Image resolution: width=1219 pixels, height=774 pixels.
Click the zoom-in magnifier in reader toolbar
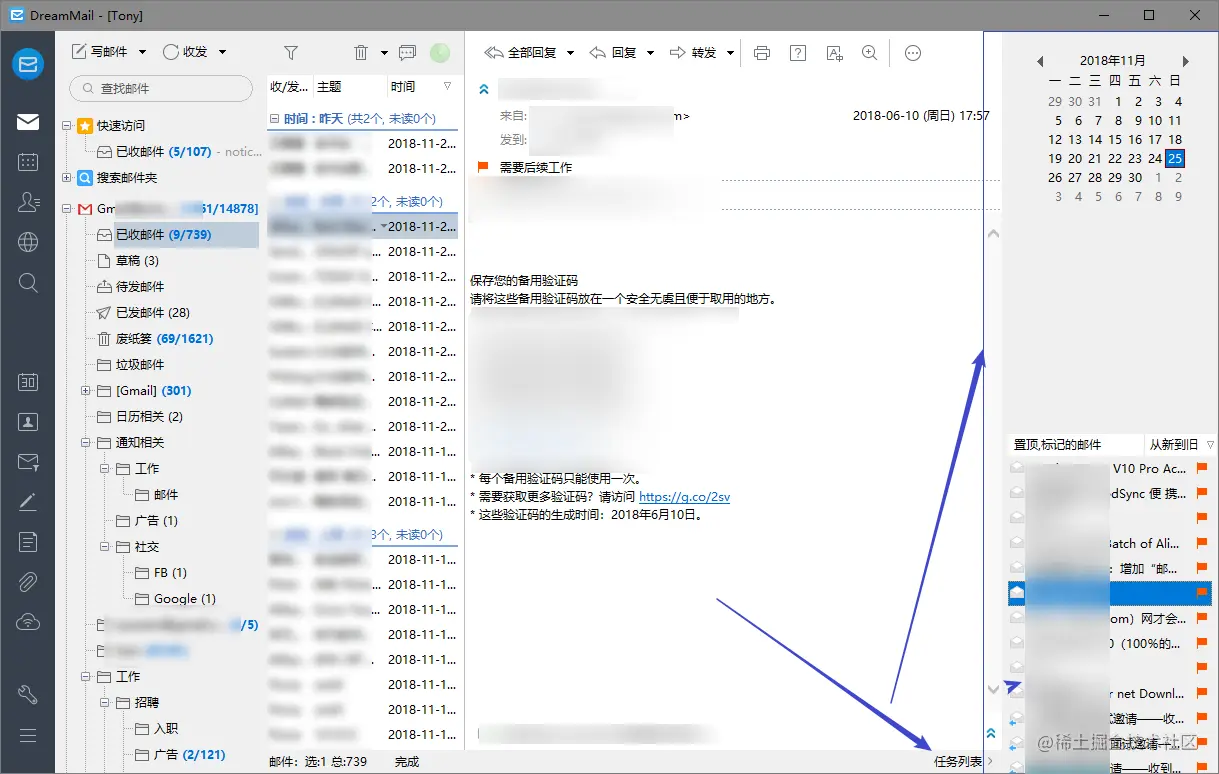pyautogui.click(x=870, y=53)
